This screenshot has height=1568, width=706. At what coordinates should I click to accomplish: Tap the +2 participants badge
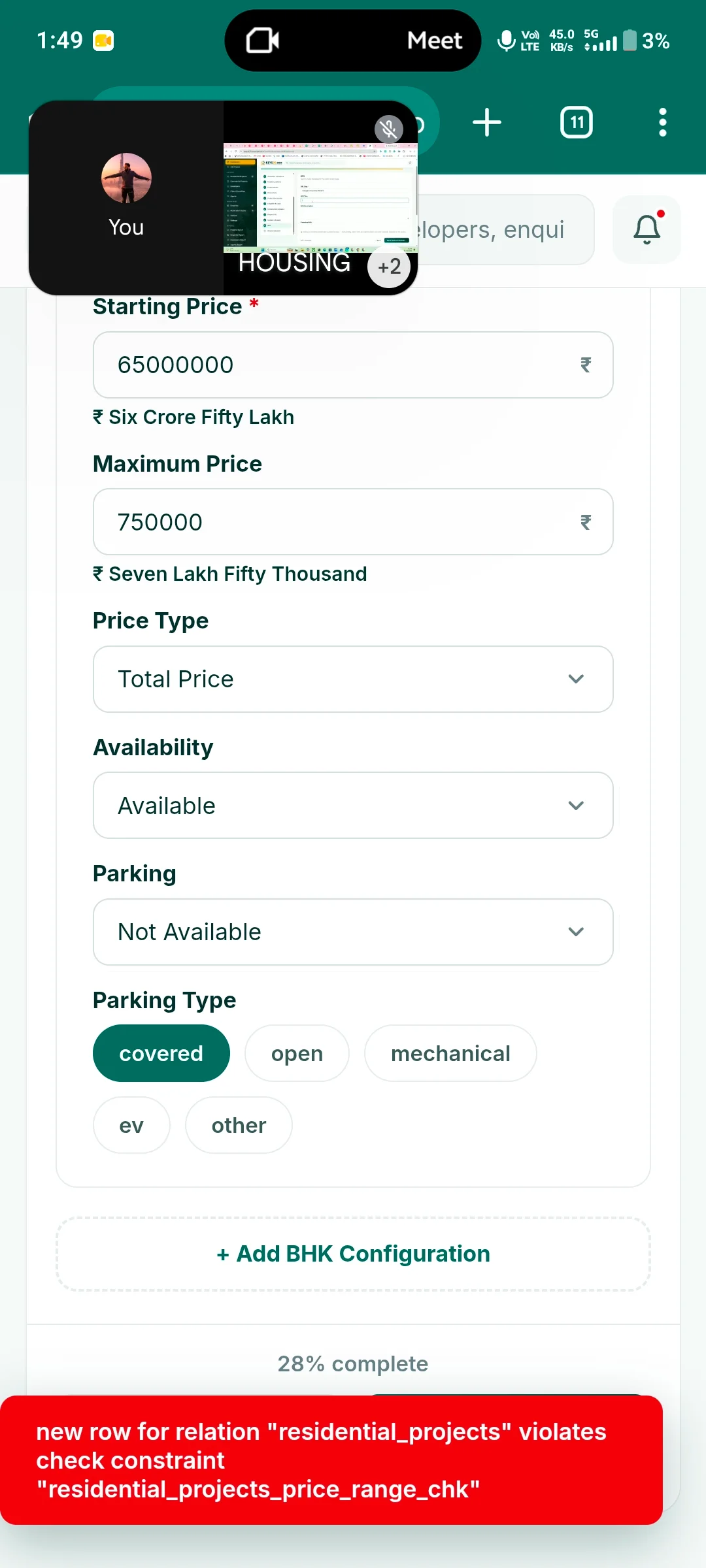389,267
